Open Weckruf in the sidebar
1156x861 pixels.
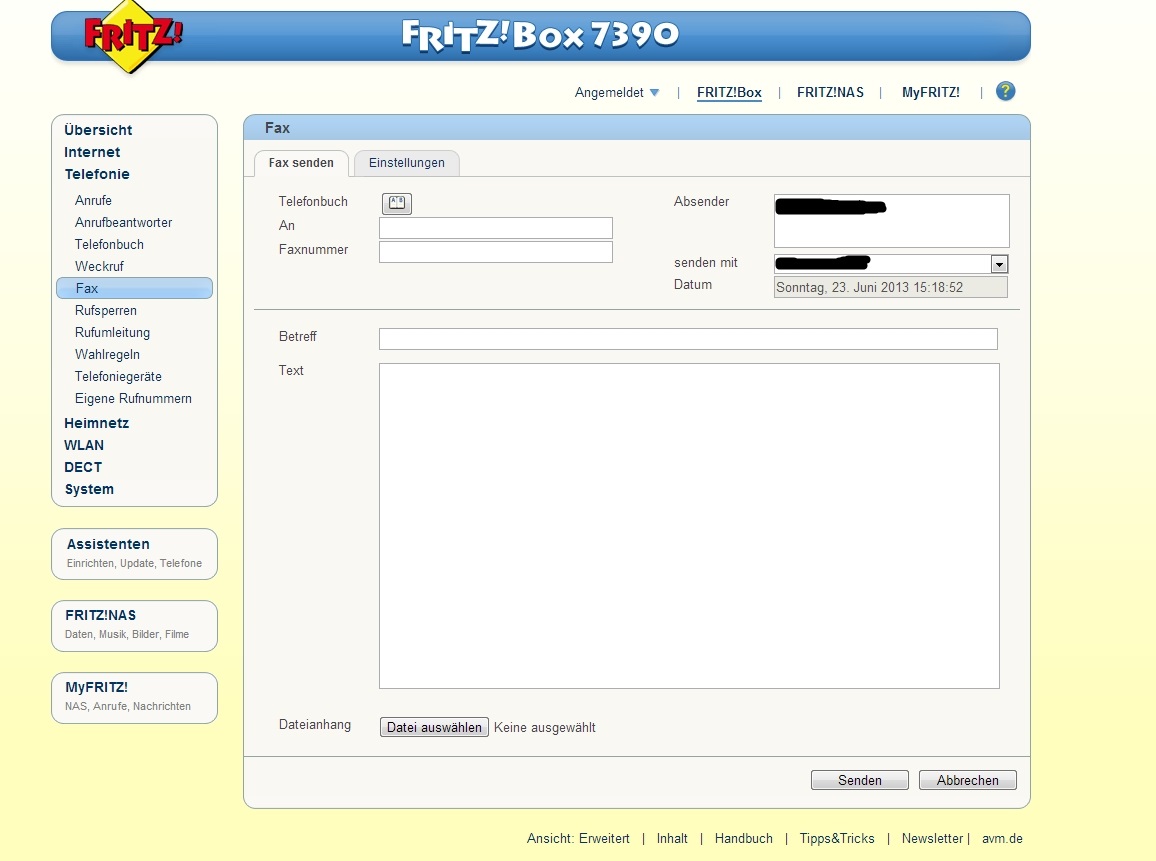tap(99, 267)
